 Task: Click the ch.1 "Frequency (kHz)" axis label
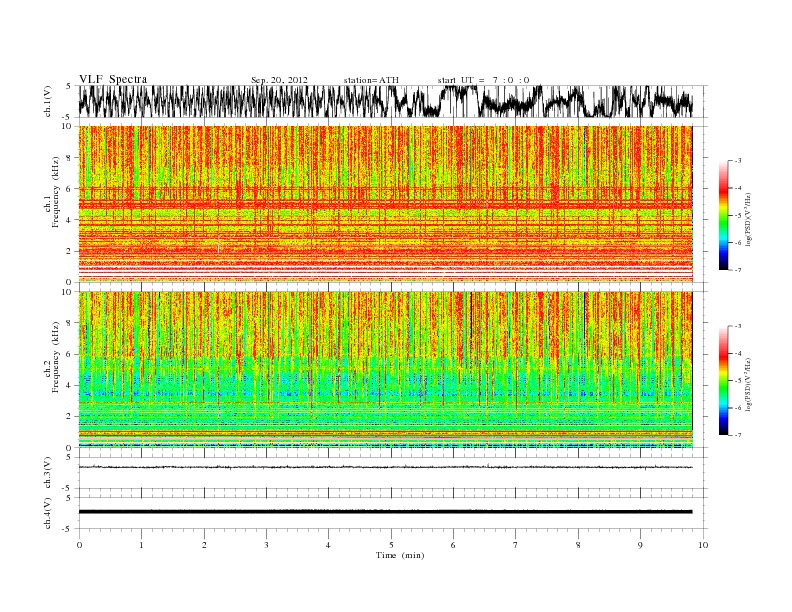click(x=56, y=192)
